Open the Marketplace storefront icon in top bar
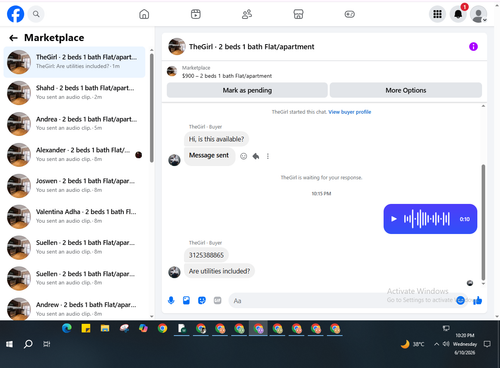The image size is (500, 368). (x=298, y=14)
